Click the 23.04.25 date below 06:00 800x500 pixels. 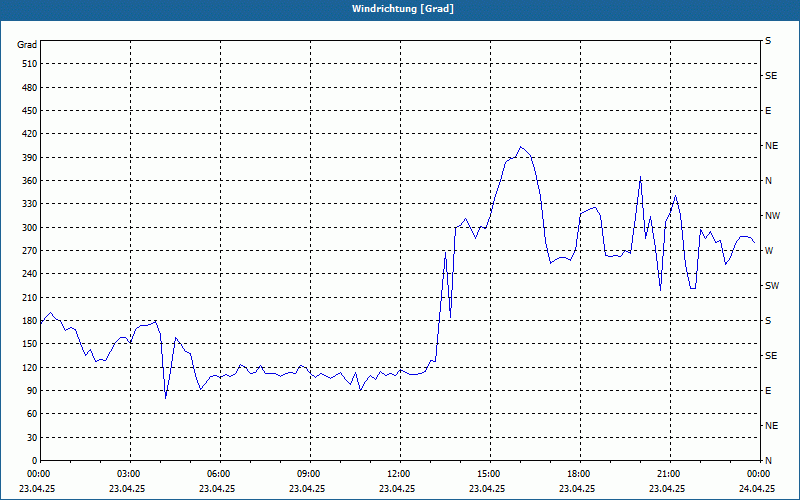coord(217,488)
